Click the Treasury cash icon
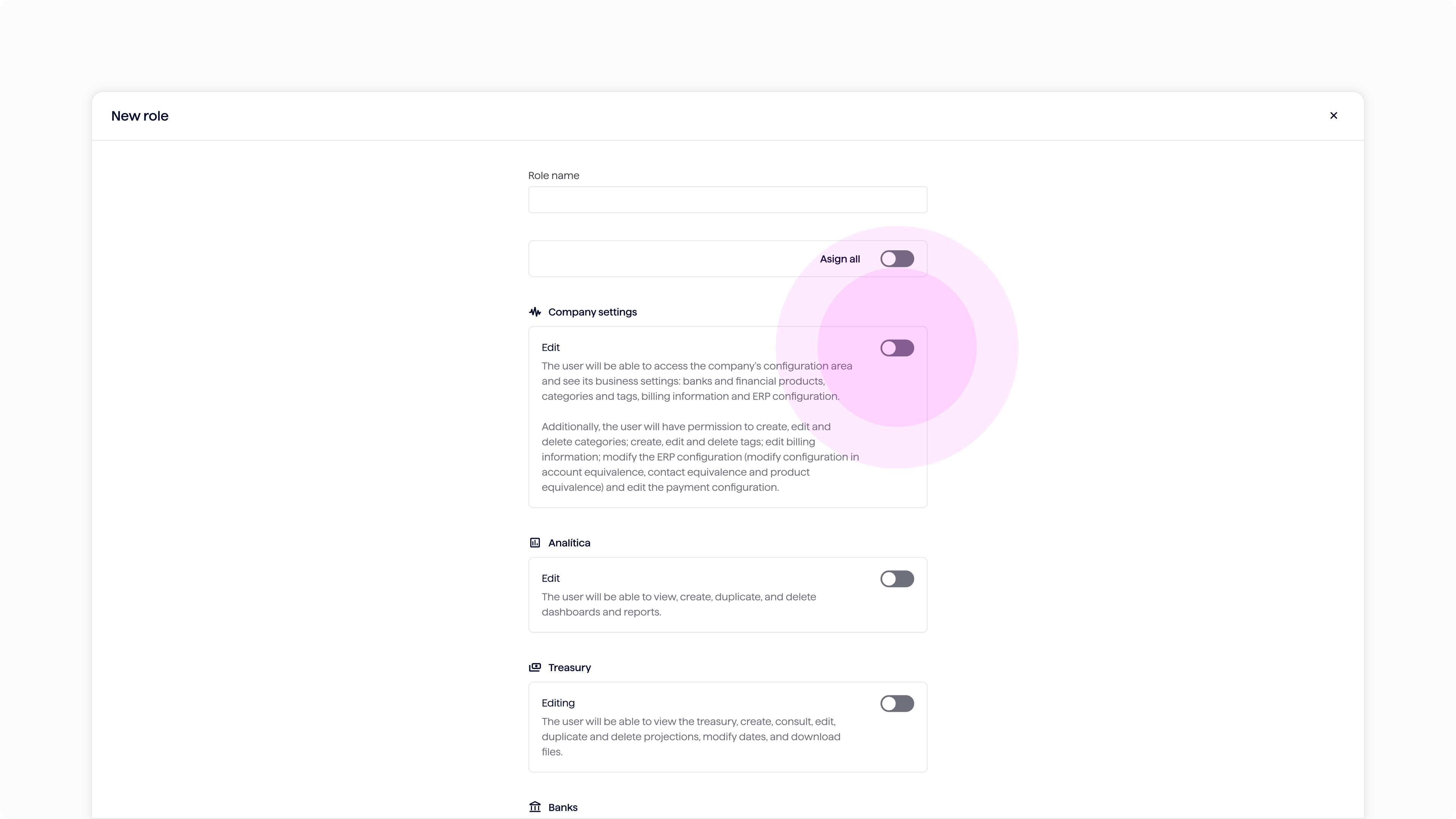The height and width of the screenshot is (819, 1456). pos(535,667)
